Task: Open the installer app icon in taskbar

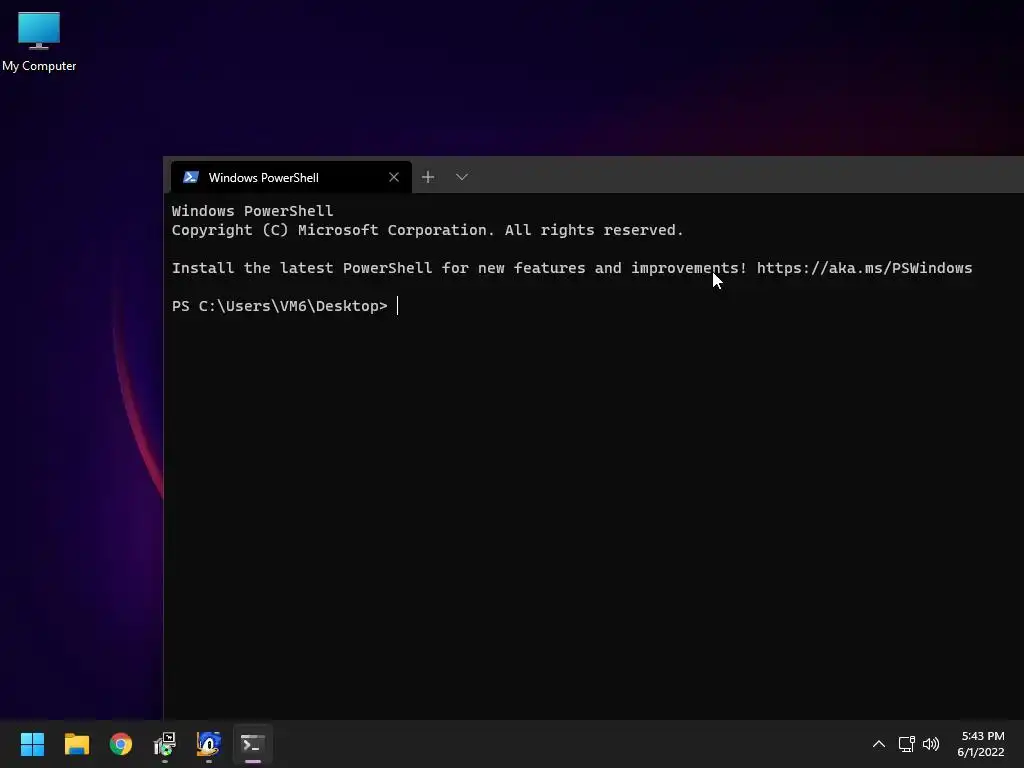Action: point(165,744)
